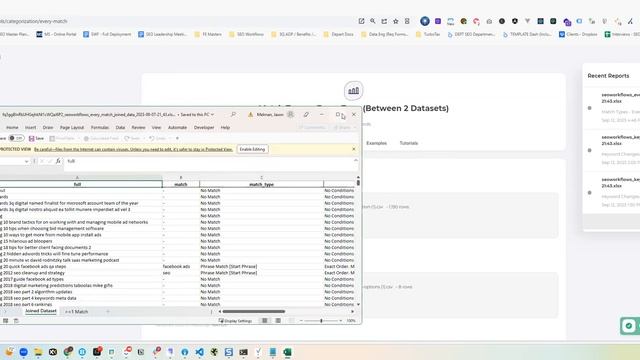Click horizontal scroll right arrow in Excel
Screen dimensions: 640x360
pyautogui.click(x=353, y=311)
